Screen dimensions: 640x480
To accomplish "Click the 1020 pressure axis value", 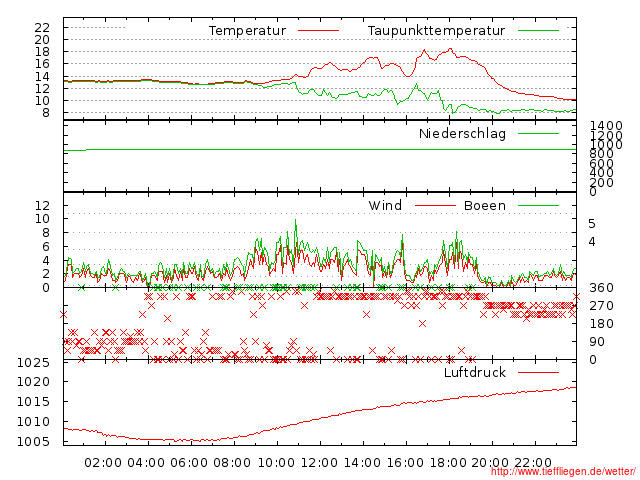I will pos(33,382).
